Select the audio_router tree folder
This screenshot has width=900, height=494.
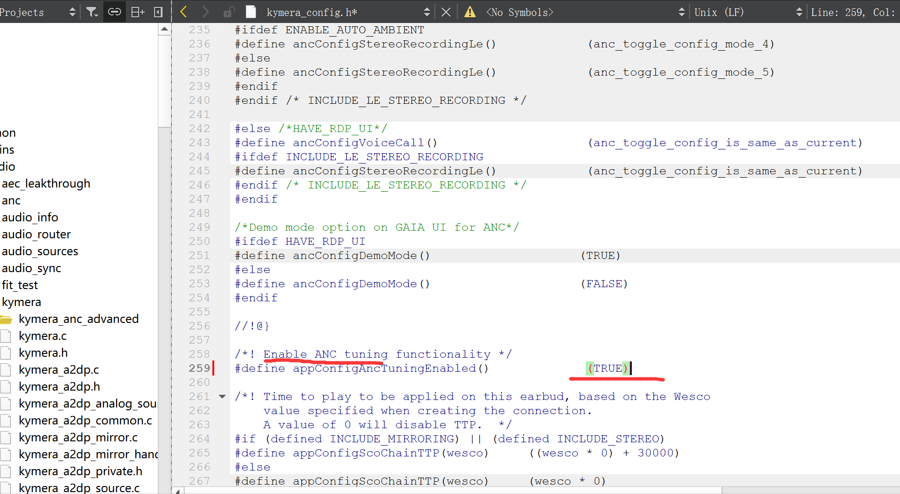pyautogui.click(x=36, y=234)
